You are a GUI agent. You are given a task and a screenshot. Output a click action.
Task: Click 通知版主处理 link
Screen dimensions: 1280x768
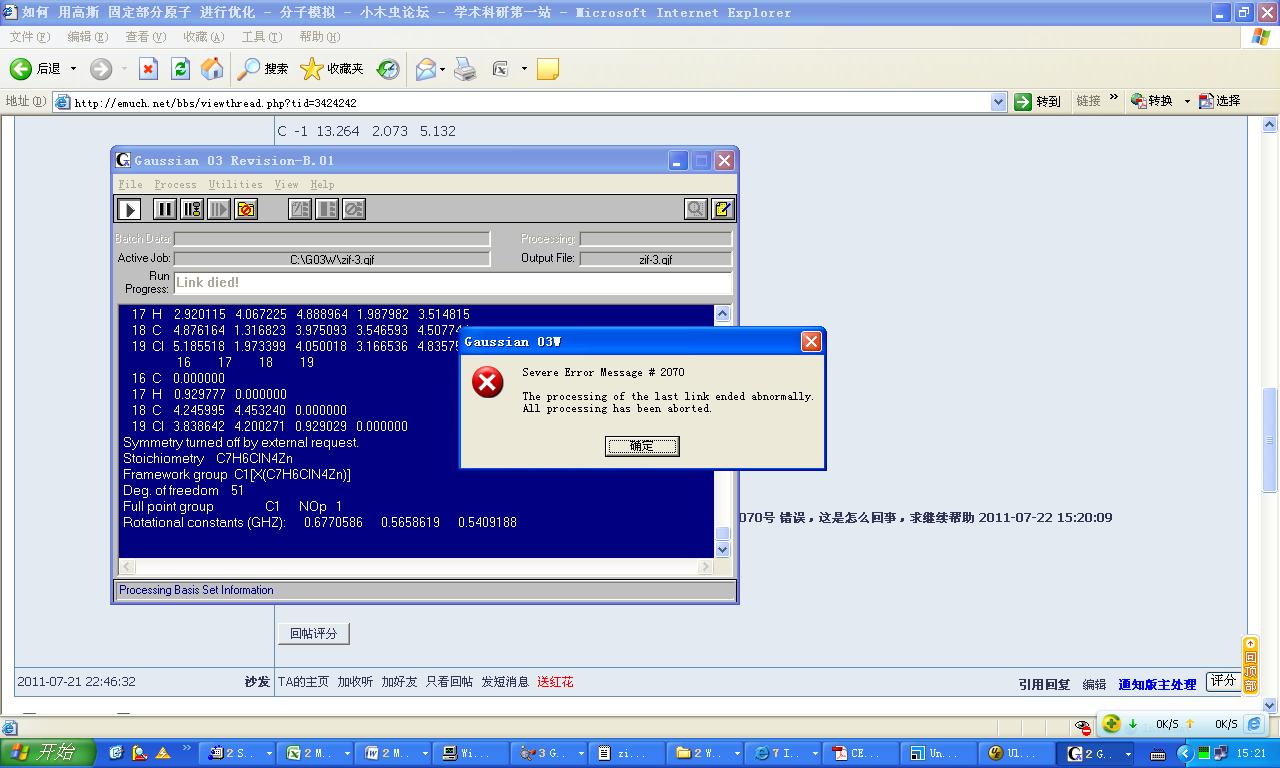pos(1157,685)
